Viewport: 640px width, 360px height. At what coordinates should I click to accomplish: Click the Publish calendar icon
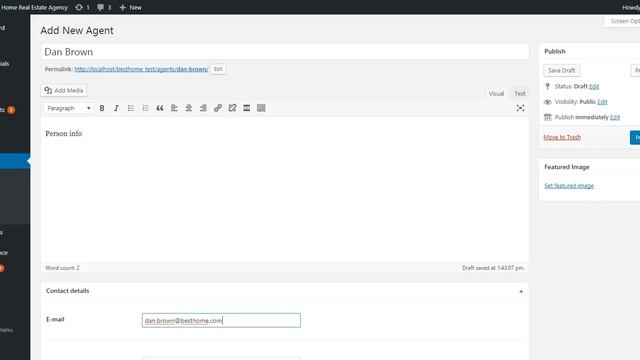coord(548,117)
